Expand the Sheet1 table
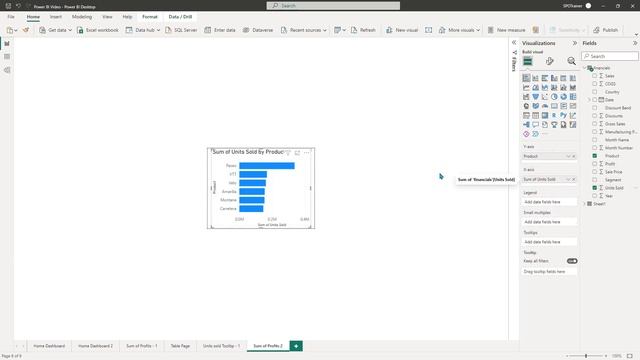This screenshot has height=360, width=640. coord(585,204)
